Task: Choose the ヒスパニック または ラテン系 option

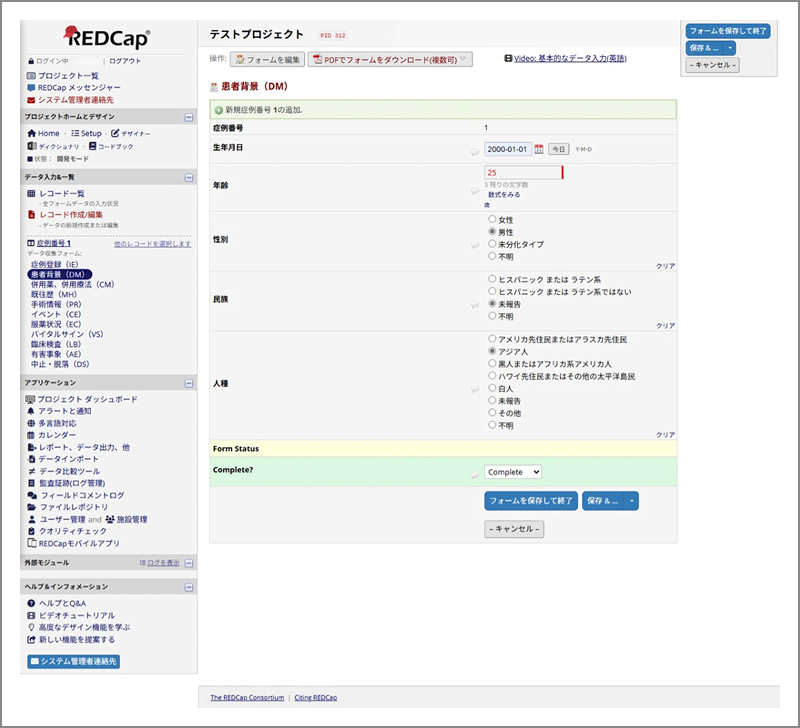Action: (491, 279)
